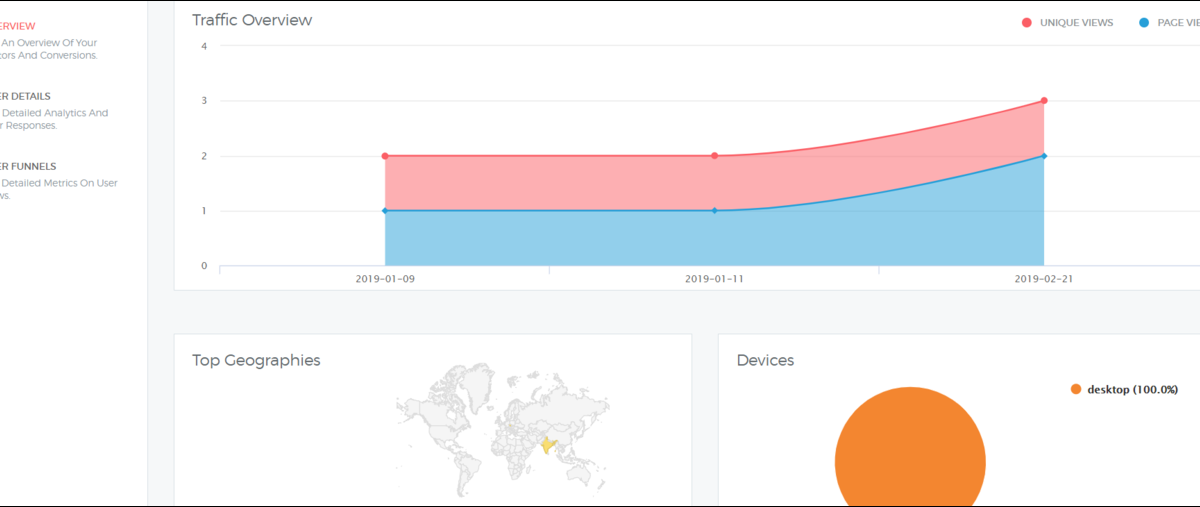Viewport: 1200px width, 507px height.
Task: Click highlighted India on the world map
Action: pos(548,444)
